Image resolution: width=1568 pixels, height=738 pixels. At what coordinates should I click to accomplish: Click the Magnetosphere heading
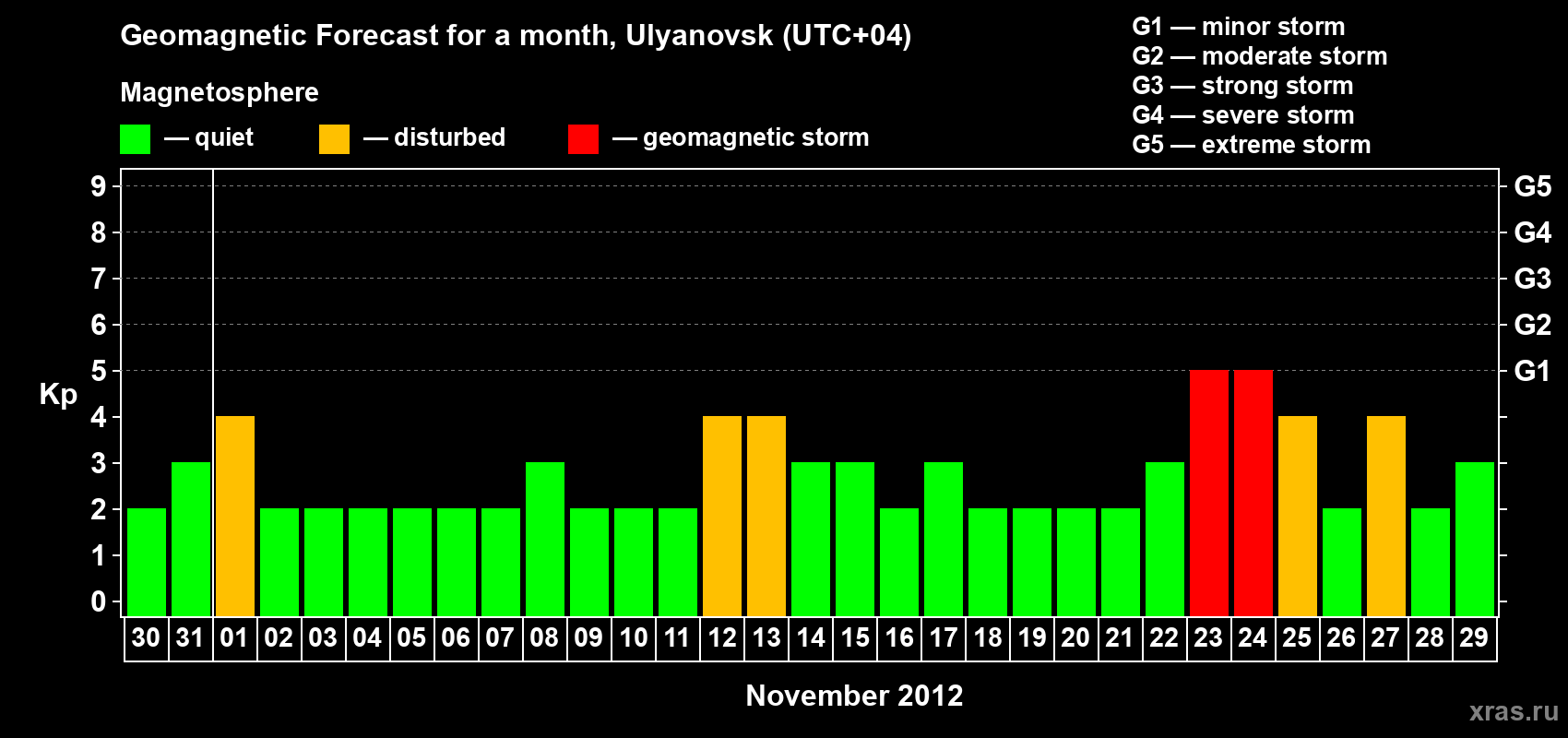click(x=220, y=92)
